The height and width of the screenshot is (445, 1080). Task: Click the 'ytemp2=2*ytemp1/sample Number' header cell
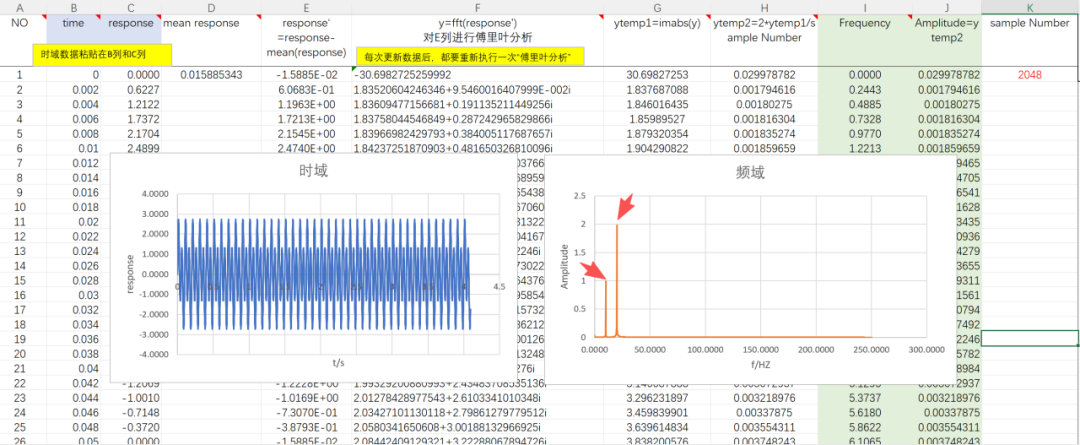[765, 41]
